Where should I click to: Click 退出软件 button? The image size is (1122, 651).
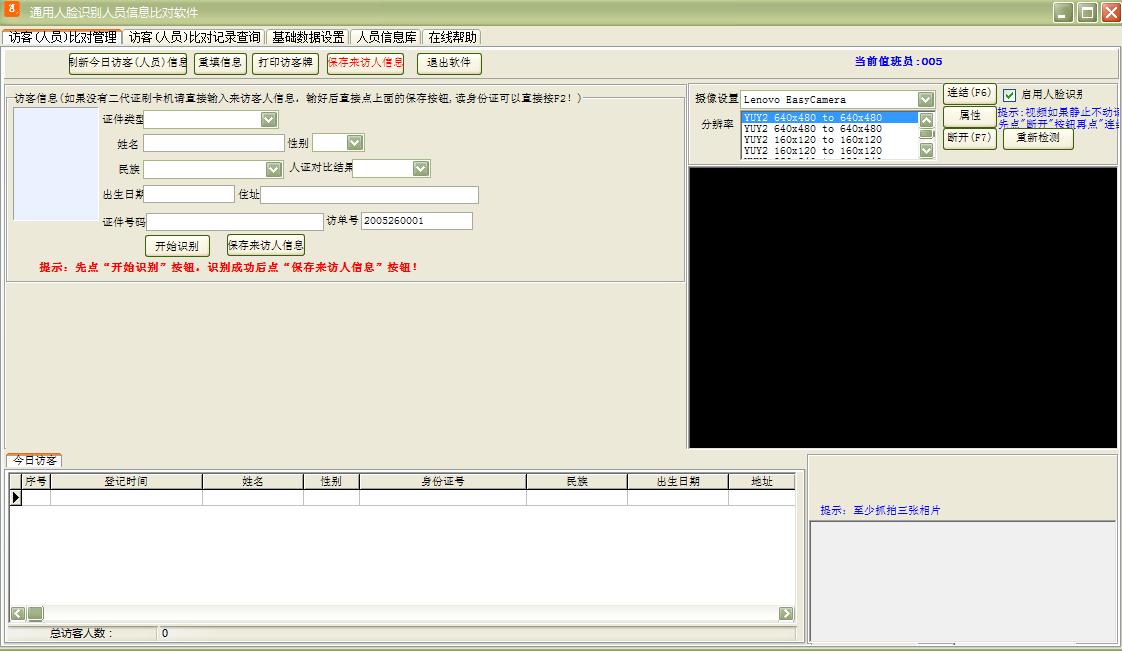tap(449, 63)
